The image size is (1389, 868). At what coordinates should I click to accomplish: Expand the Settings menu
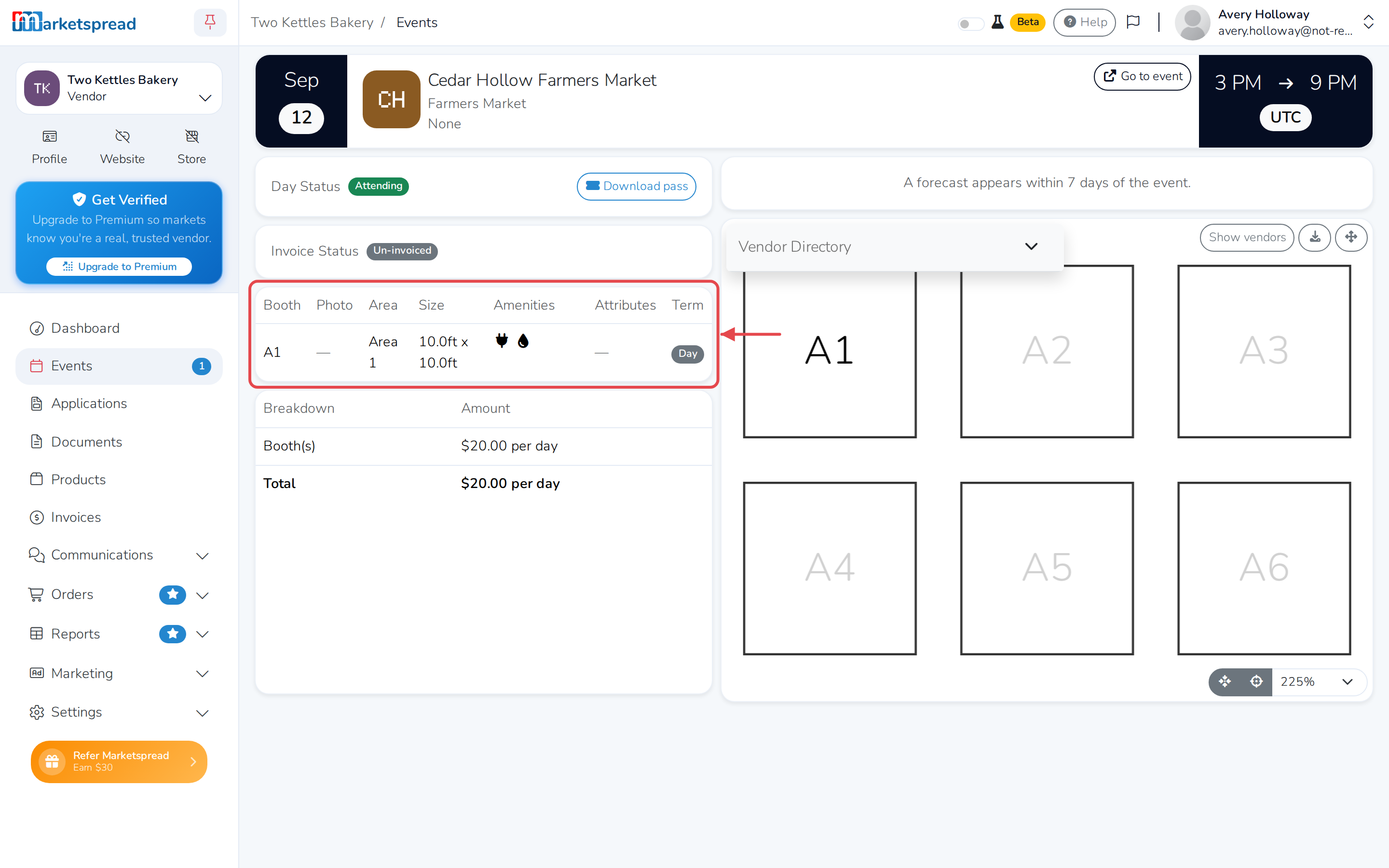pos(119,712)
